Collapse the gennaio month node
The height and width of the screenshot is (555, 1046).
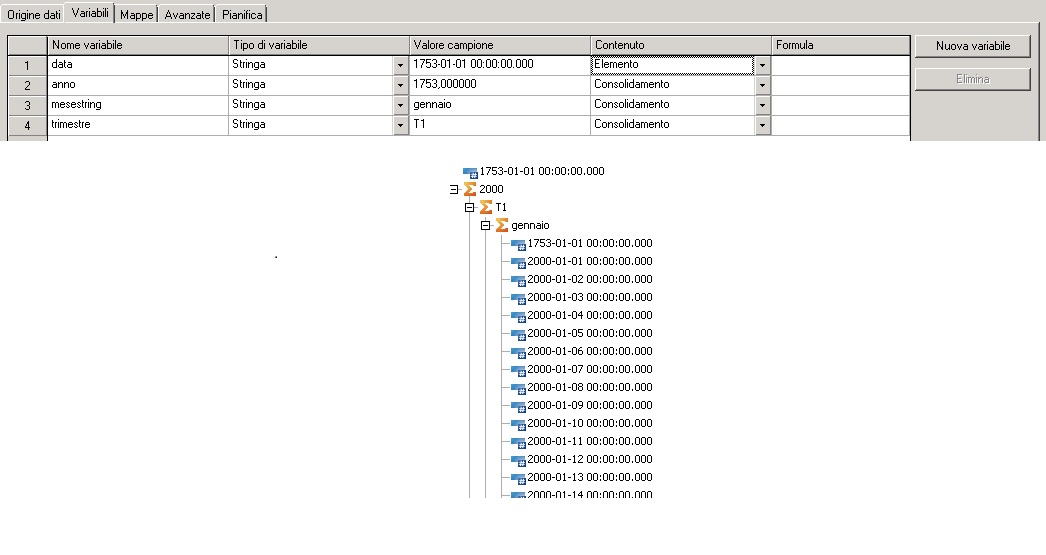[x=486, y=225]
